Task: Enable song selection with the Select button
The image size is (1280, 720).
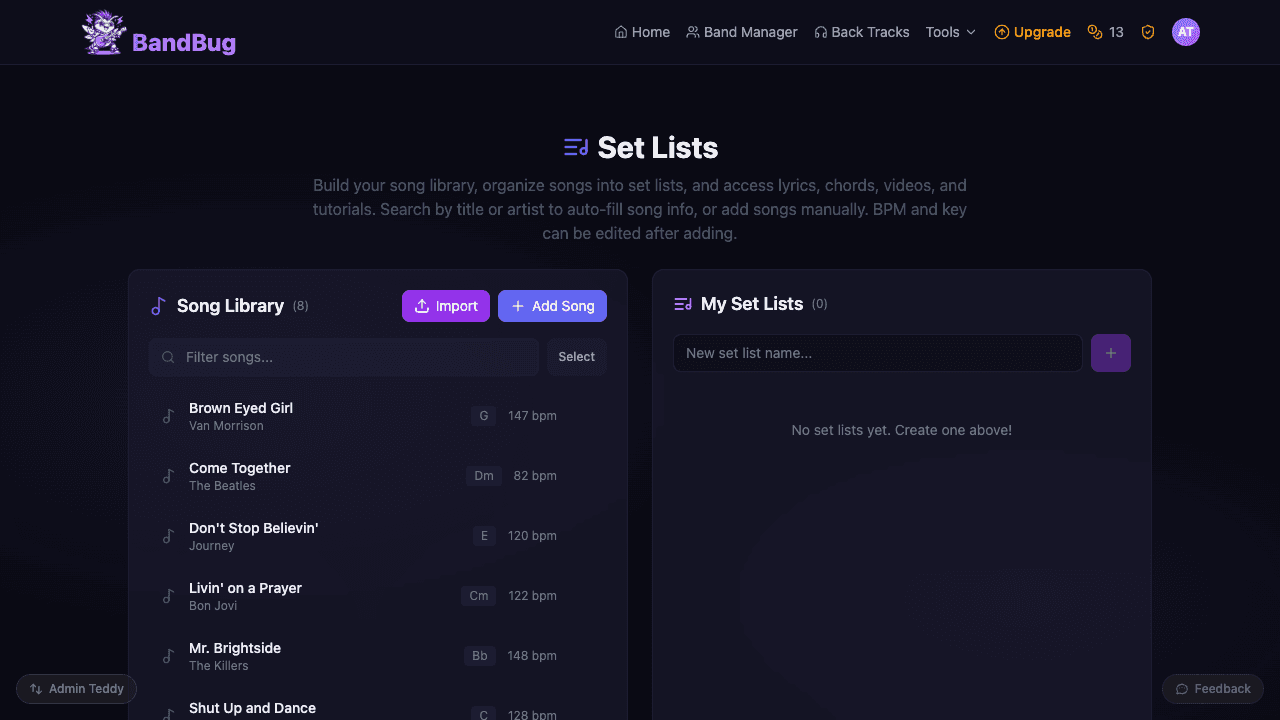Action: click(x=576, y=356)
